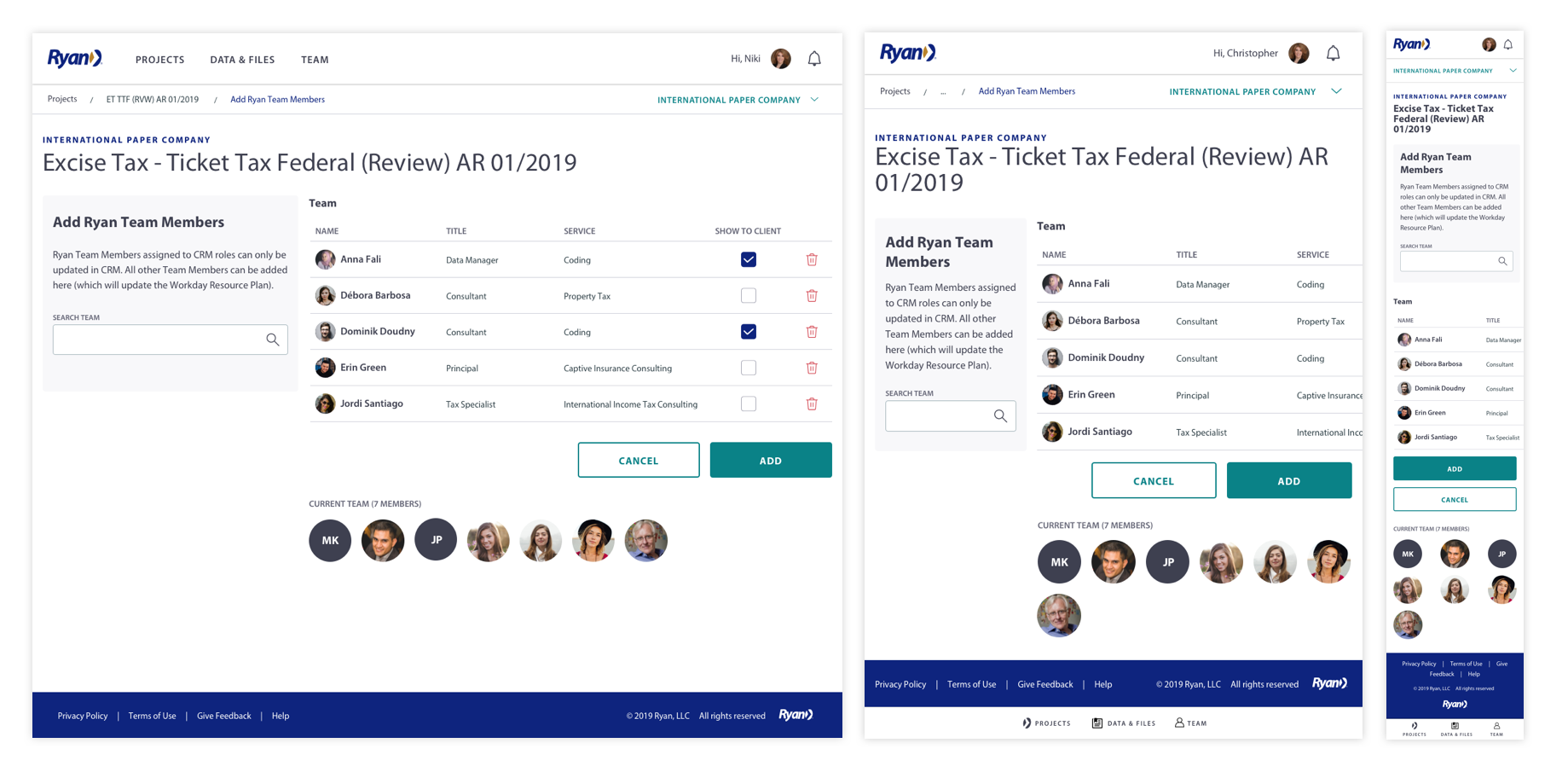Open notifications bell in desktop view
The height and width of the screenshot is (772, 1568).
click(814, 59)
